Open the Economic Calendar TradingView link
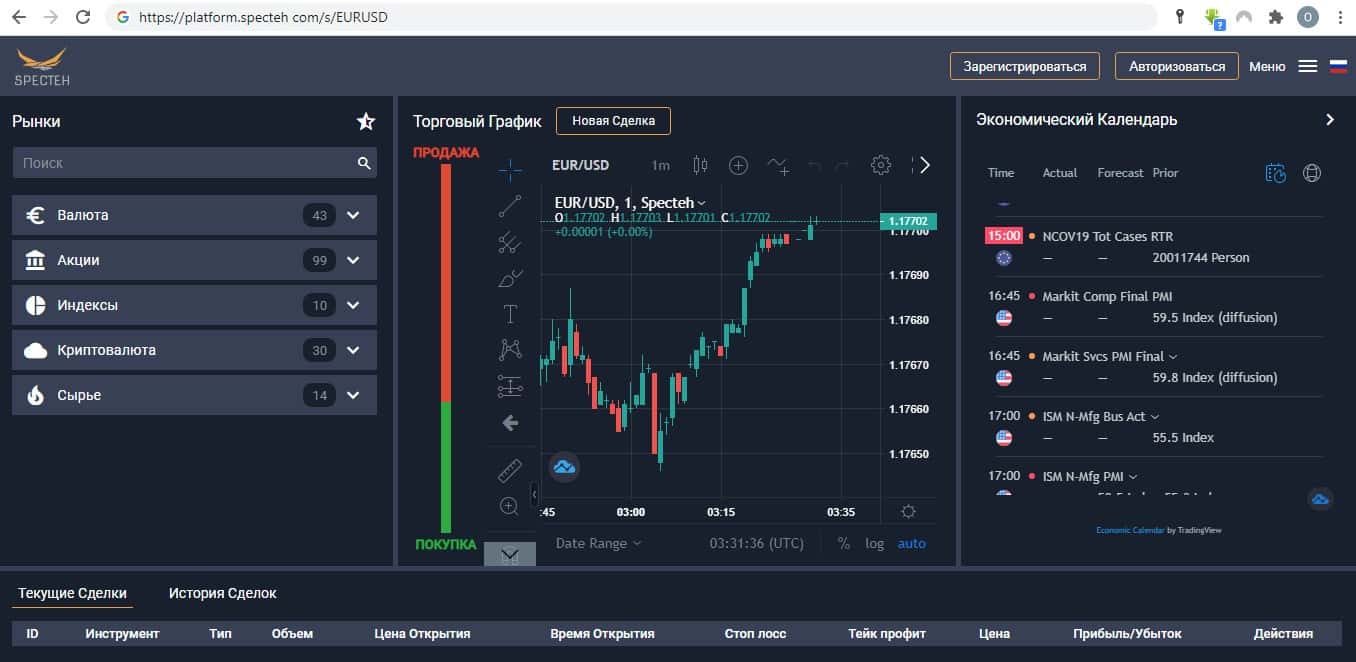Image resolution: width=1356 pixels, height=662 pixels. (x=1130, y=530)
